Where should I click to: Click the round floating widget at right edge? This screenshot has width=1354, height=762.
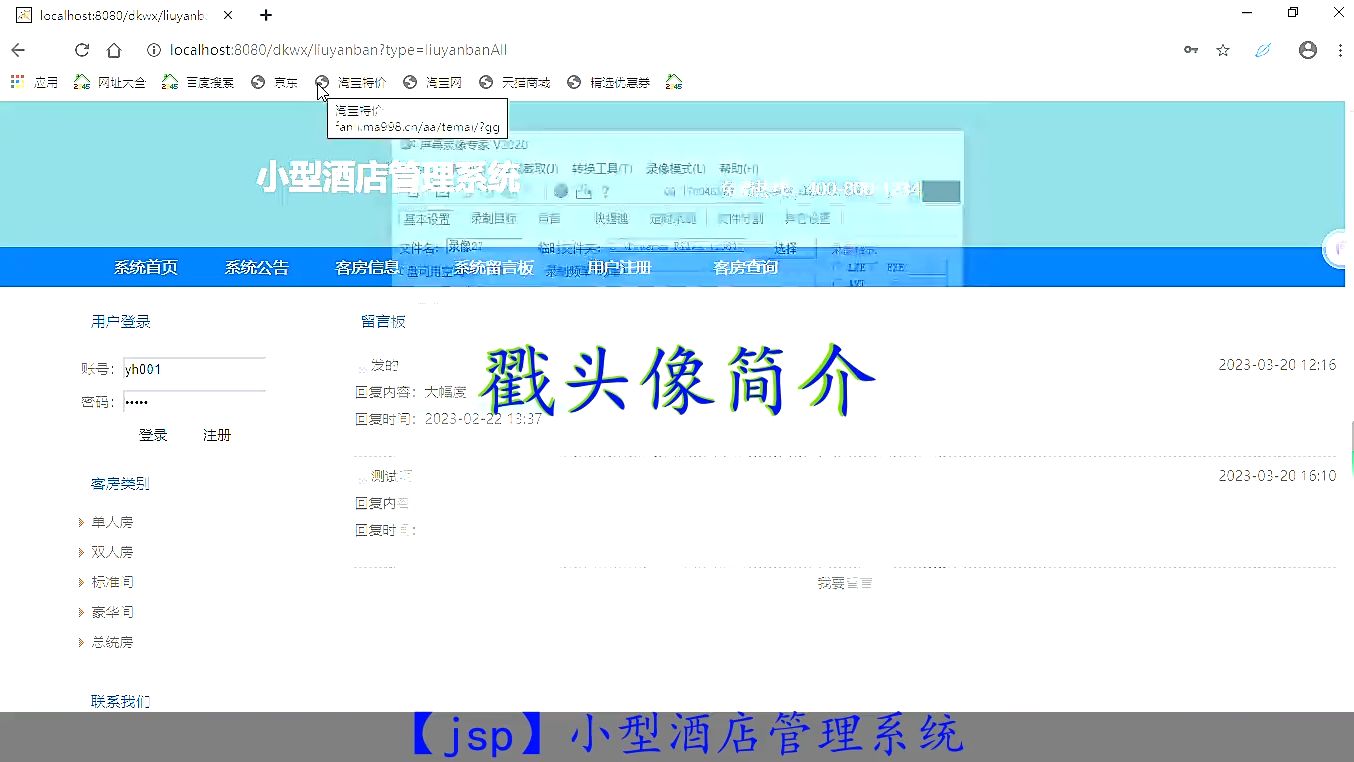click(x=1340, y=249)
